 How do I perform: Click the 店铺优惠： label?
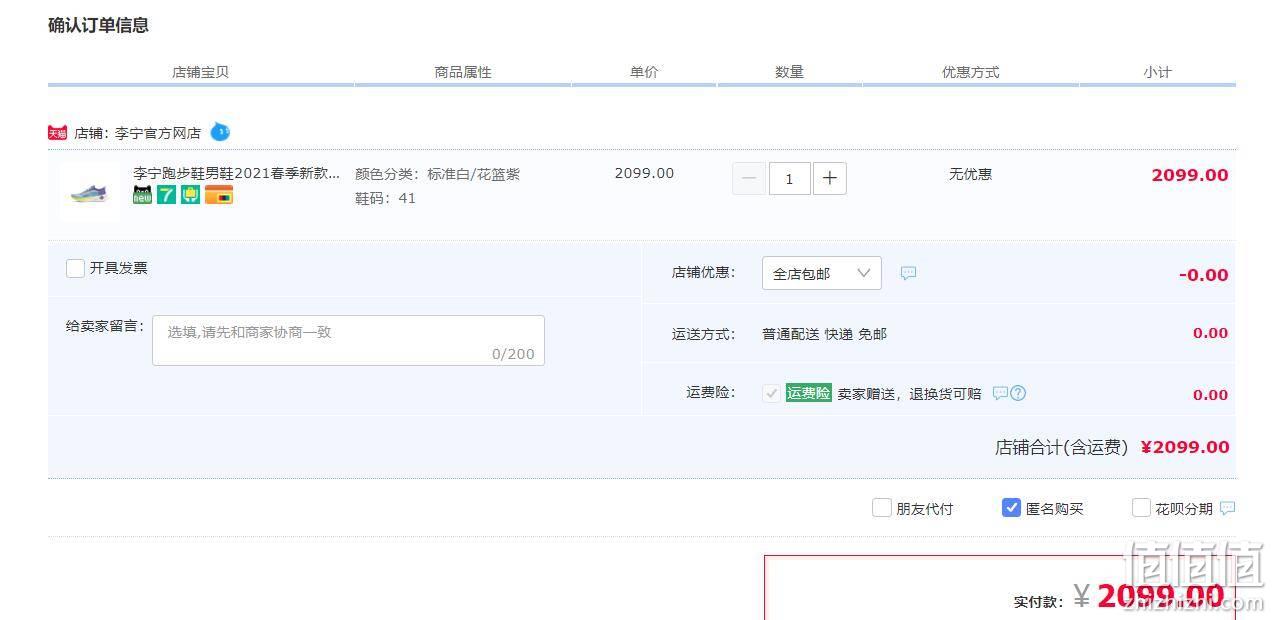tap(703, 272)
